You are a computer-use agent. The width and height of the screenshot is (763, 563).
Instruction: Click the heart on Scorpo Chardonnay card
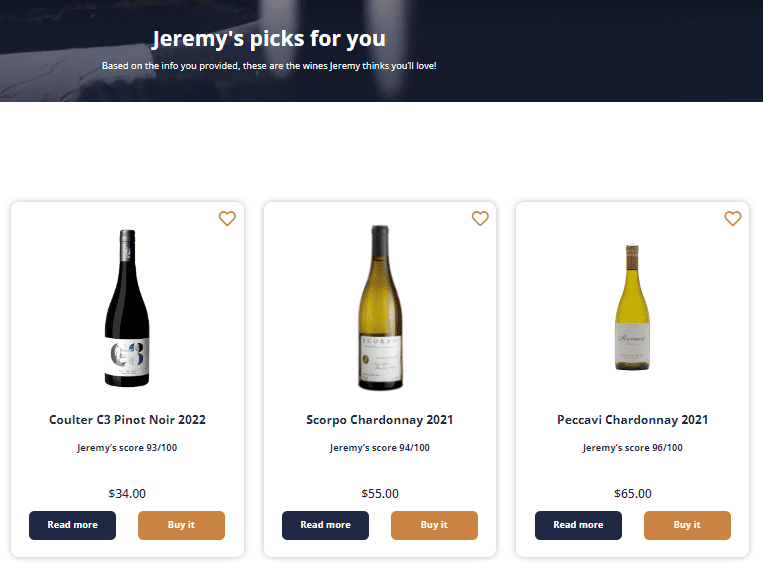click(x=480, y=219)
